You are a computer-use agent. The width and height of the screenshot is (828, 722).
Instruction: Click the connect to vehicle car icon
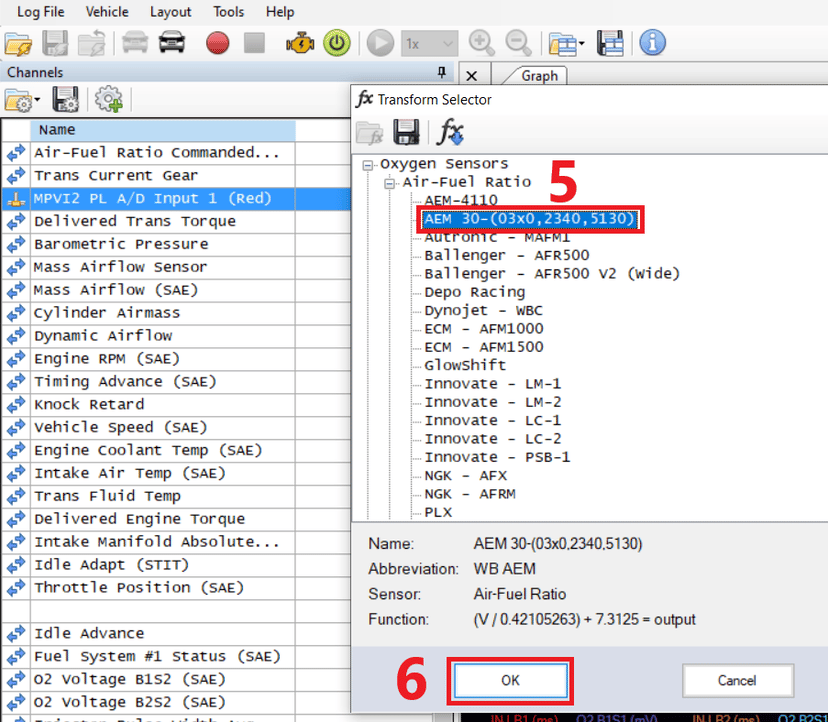172,43
